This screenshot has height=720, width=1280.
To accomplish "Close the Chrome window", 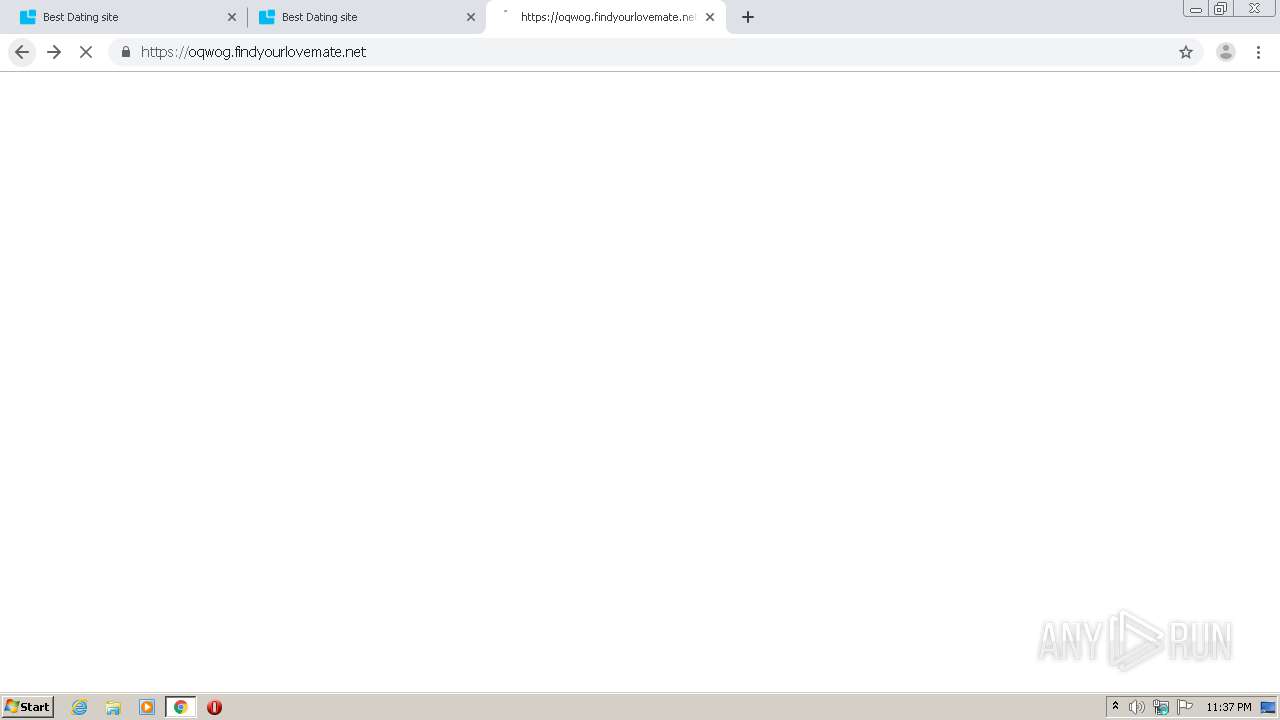I will click(x=1254, y=9).
